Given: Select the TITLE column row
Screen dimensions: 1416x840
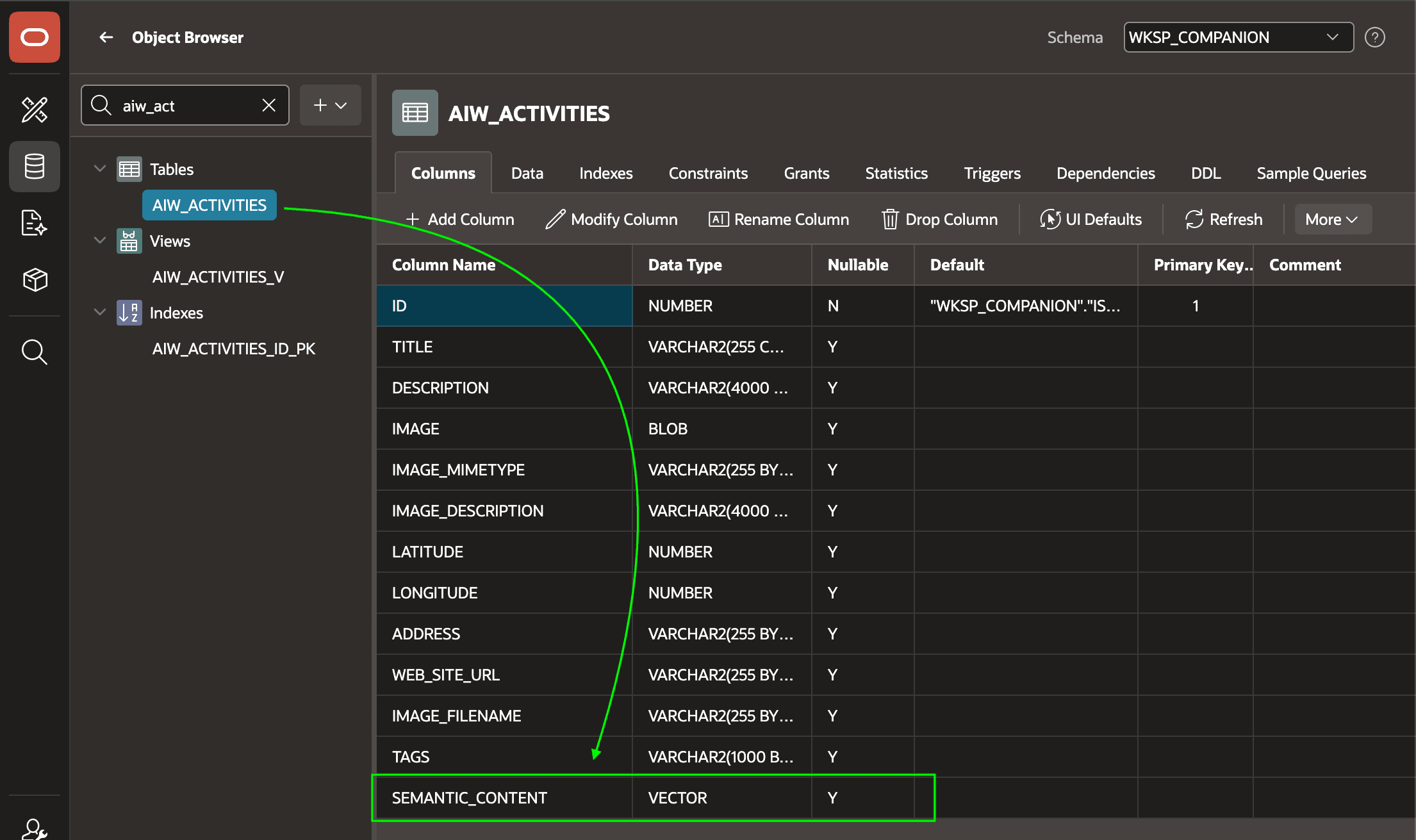Looking at the screenshot, I should pos(896,347).
